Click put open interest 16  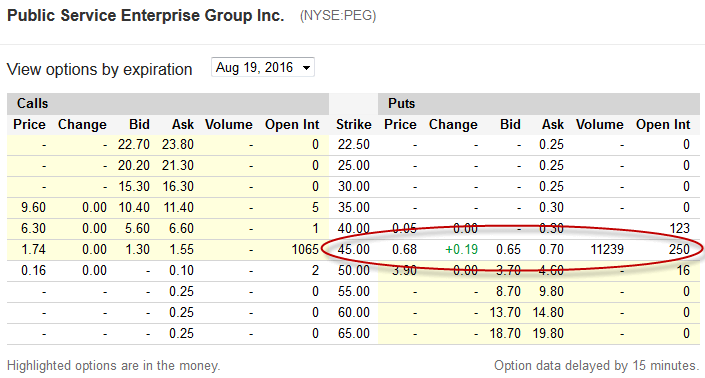683,271
